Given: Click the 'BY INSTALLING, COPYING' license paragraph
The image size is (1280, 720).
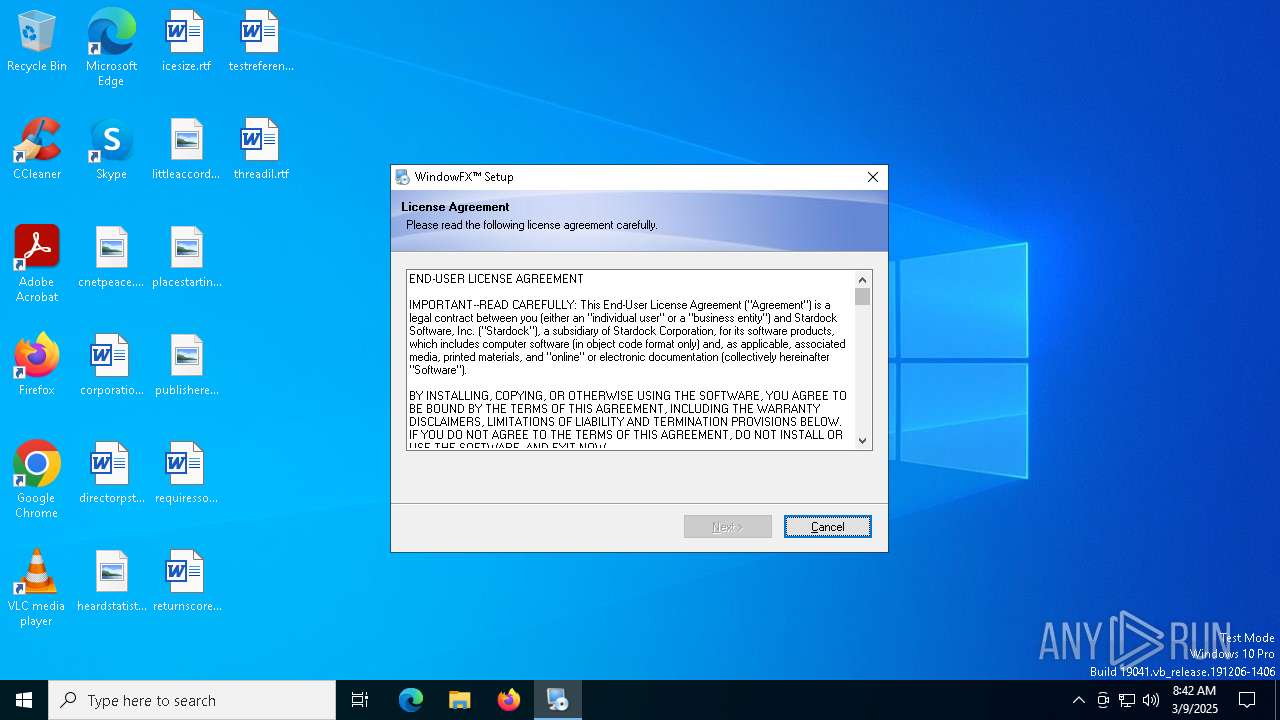Looking at the screenshot, I should click(x=628, y=421).
